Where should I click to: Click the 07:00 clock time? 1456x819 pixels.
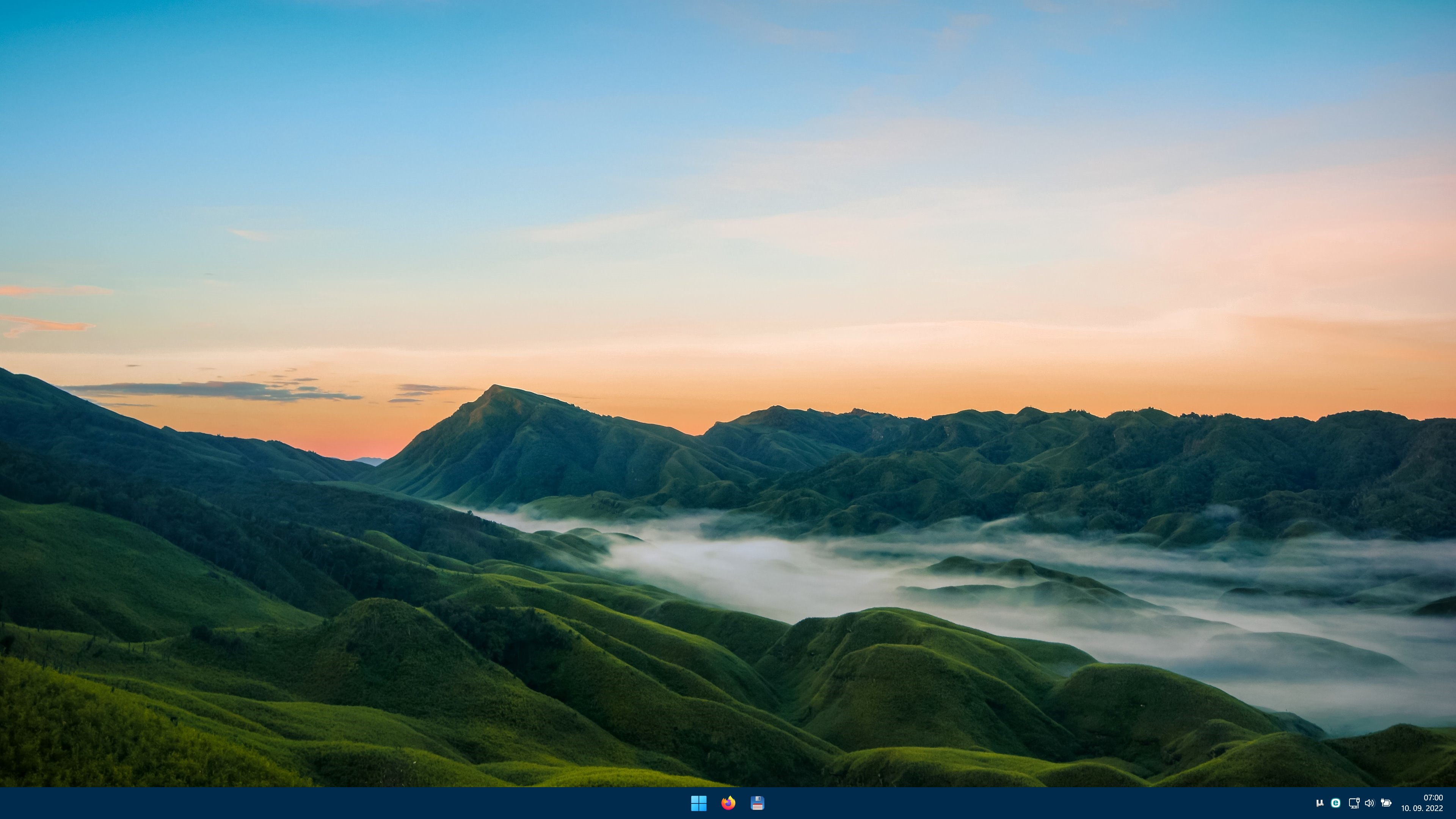coord(1433,797)
